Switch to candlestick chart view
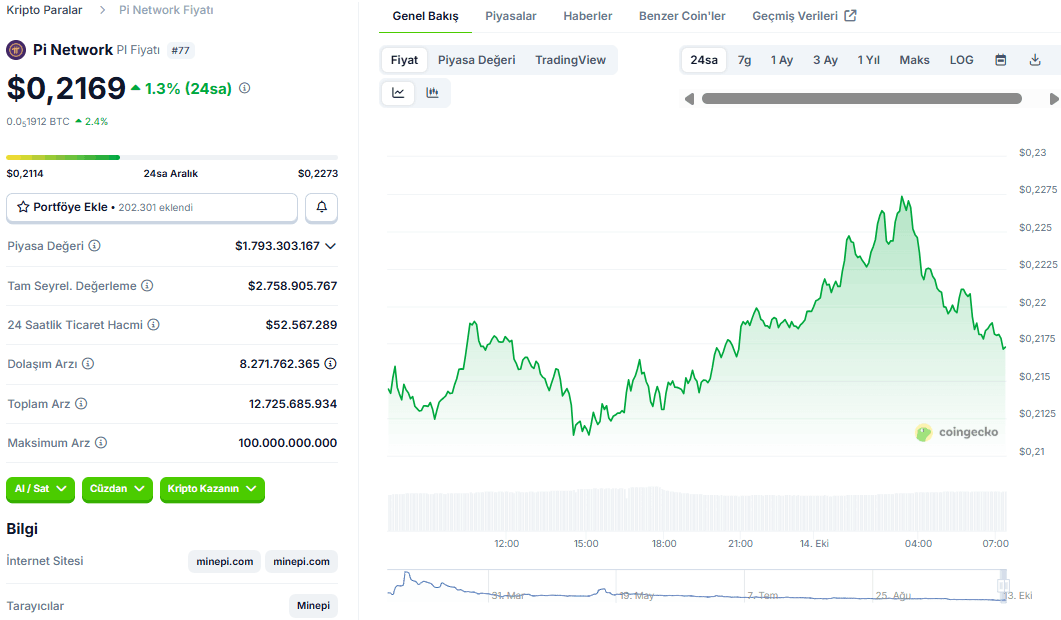This screenshot has width=1061, height=620. (x=432, y=93)
